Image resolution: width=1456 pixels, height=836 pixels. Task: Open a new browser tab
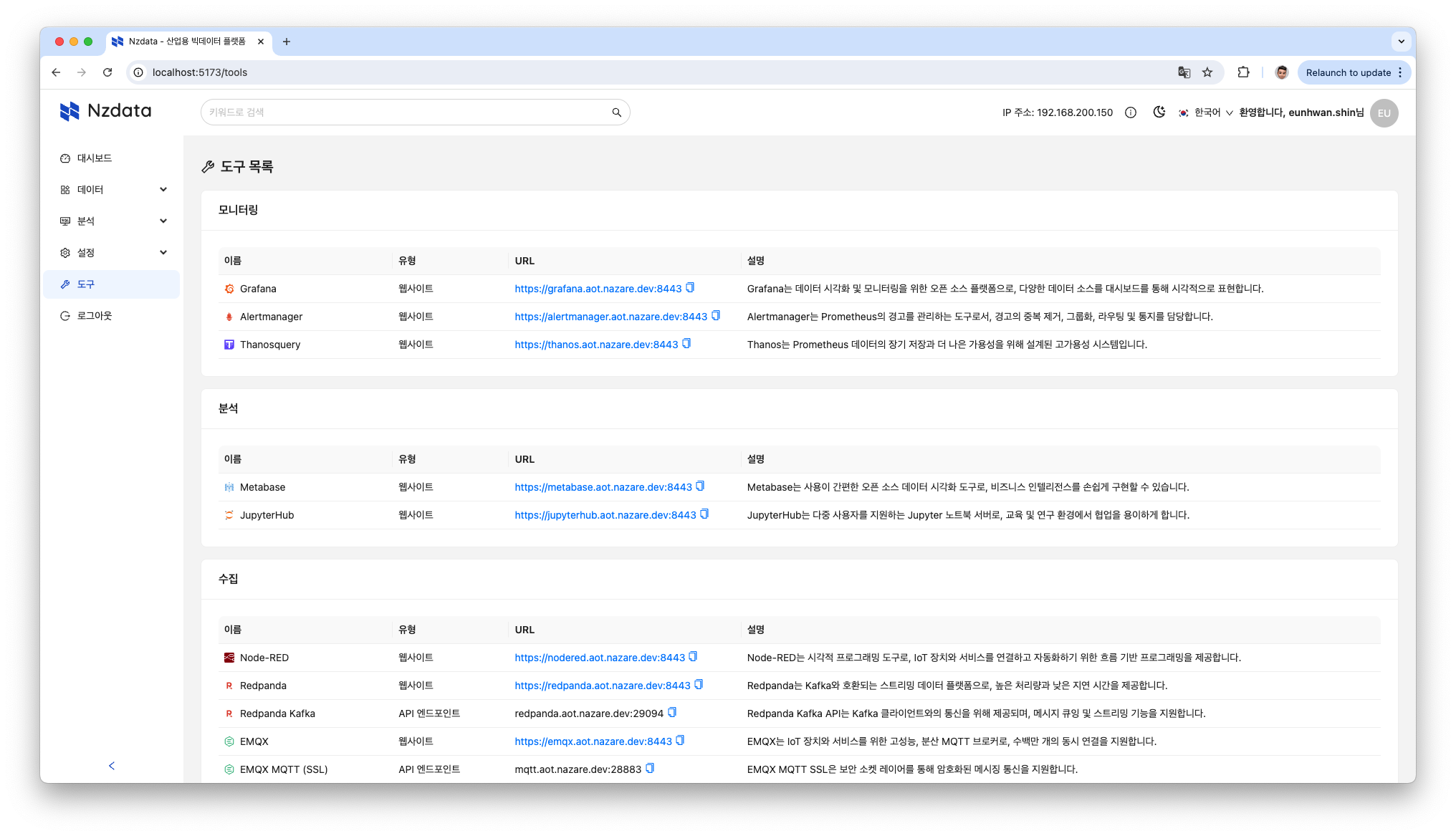click(x=287, y=42)
